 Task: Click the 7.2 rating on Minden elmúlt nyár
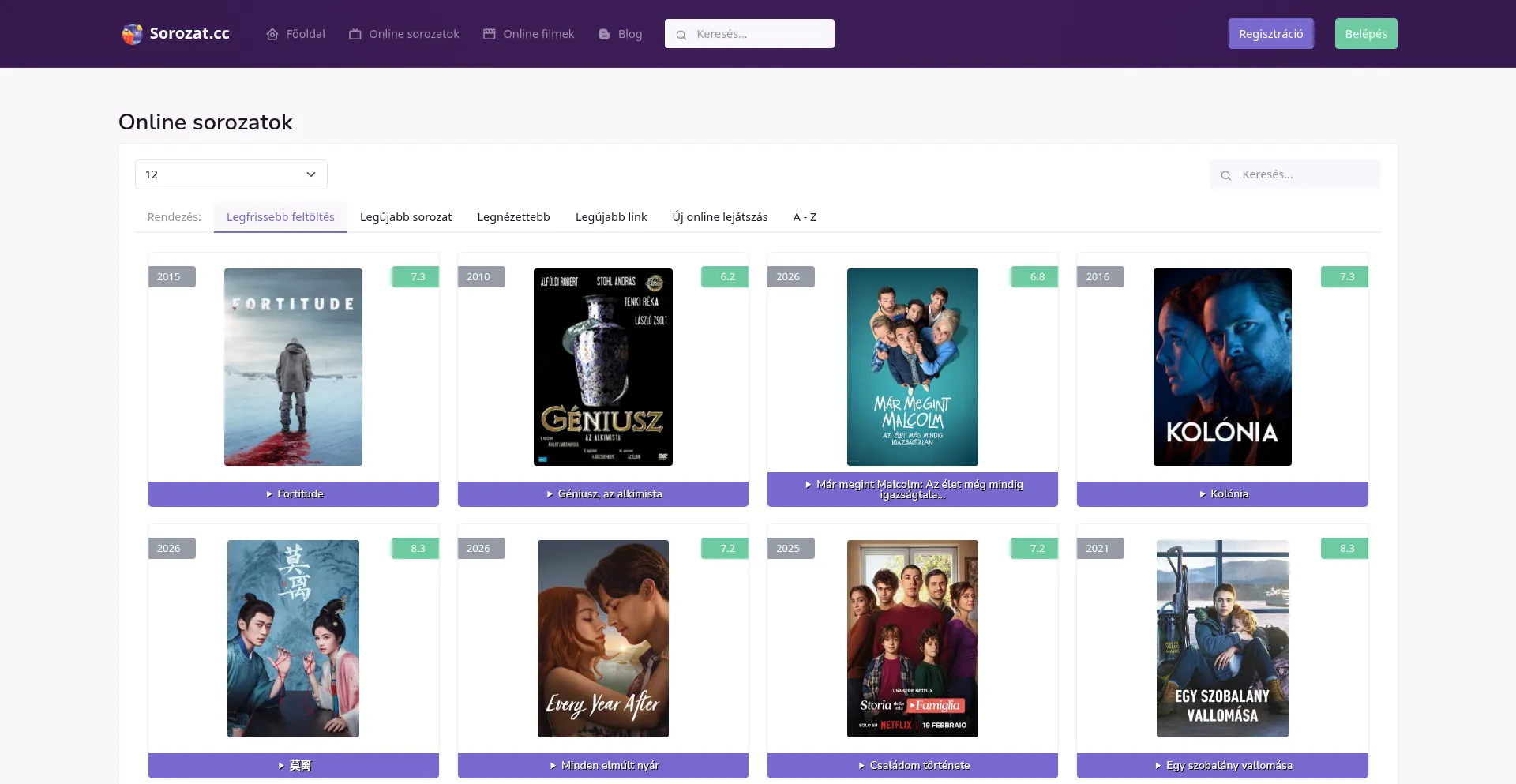click(x=726, y=549)
